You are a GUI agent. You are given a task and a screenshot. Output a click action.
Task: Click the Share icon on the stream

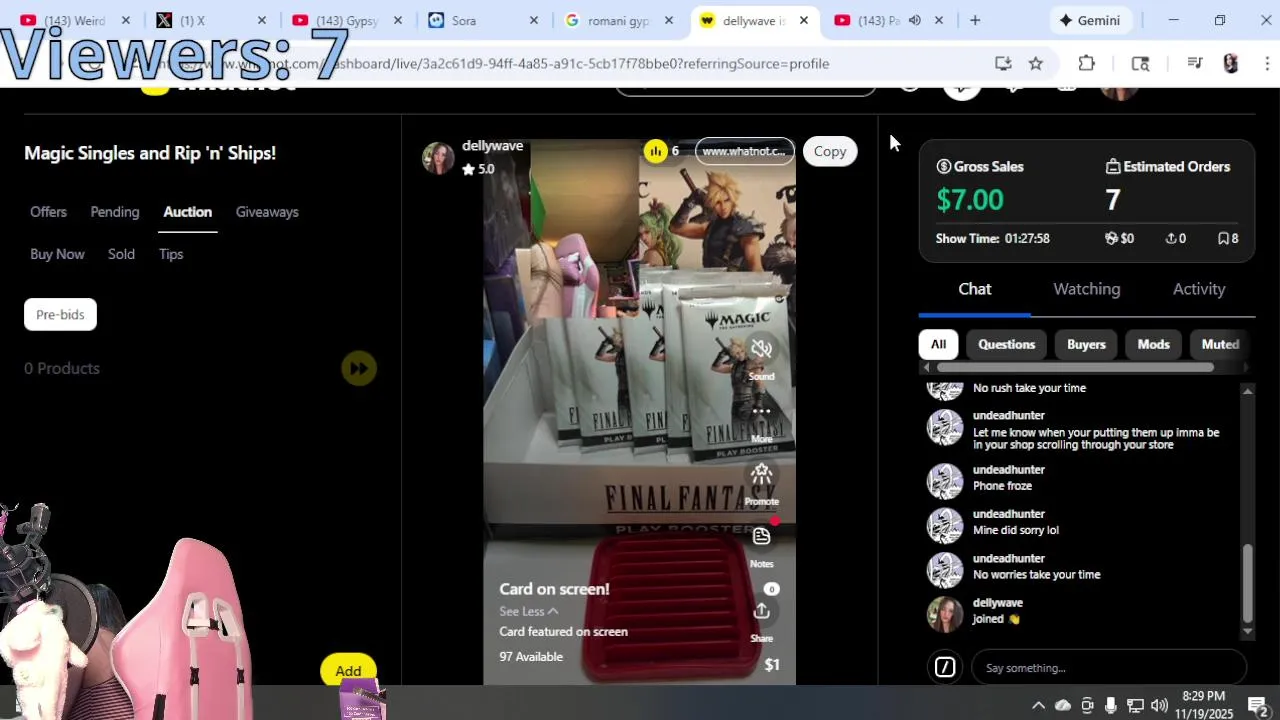761,611
